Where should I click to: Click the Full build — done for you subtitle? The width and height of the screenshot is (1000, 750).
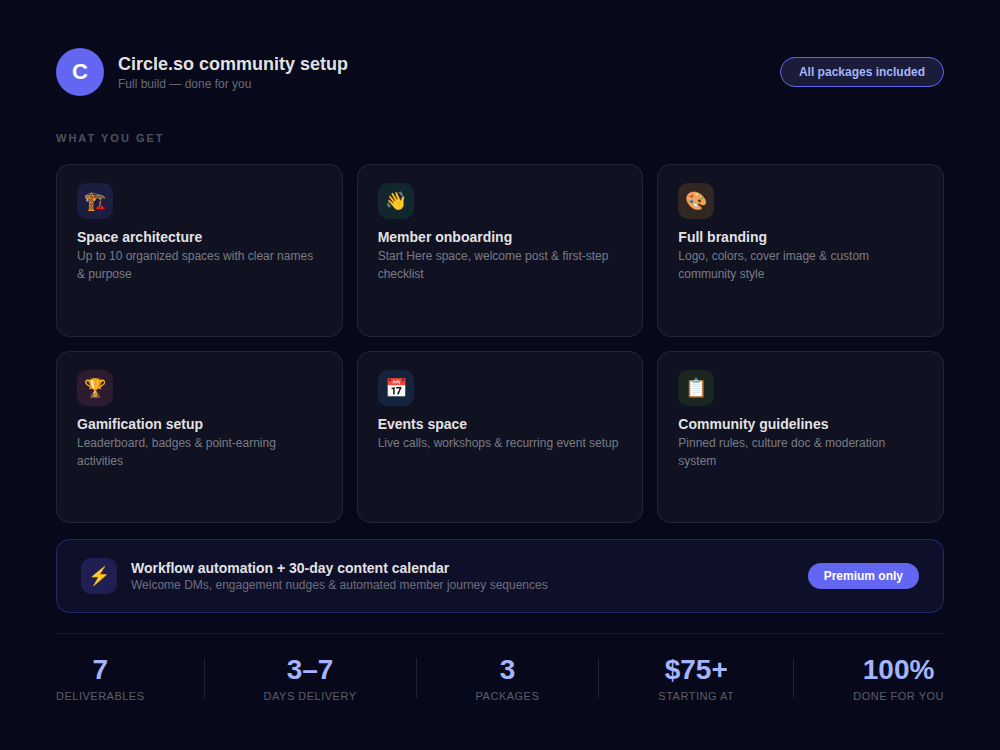pyautogui.click(x=184, y=84)
